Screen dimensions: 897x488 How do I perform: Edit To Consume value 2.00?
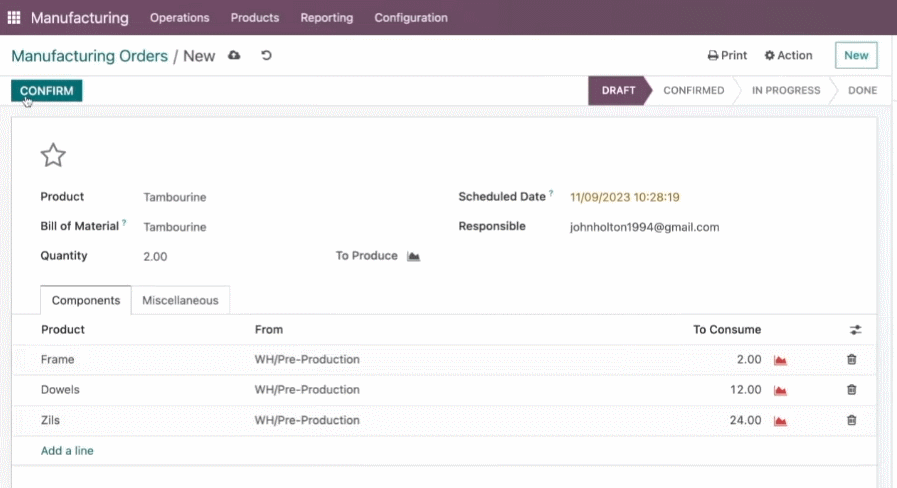pyautogui.click(x=749, y=360)
